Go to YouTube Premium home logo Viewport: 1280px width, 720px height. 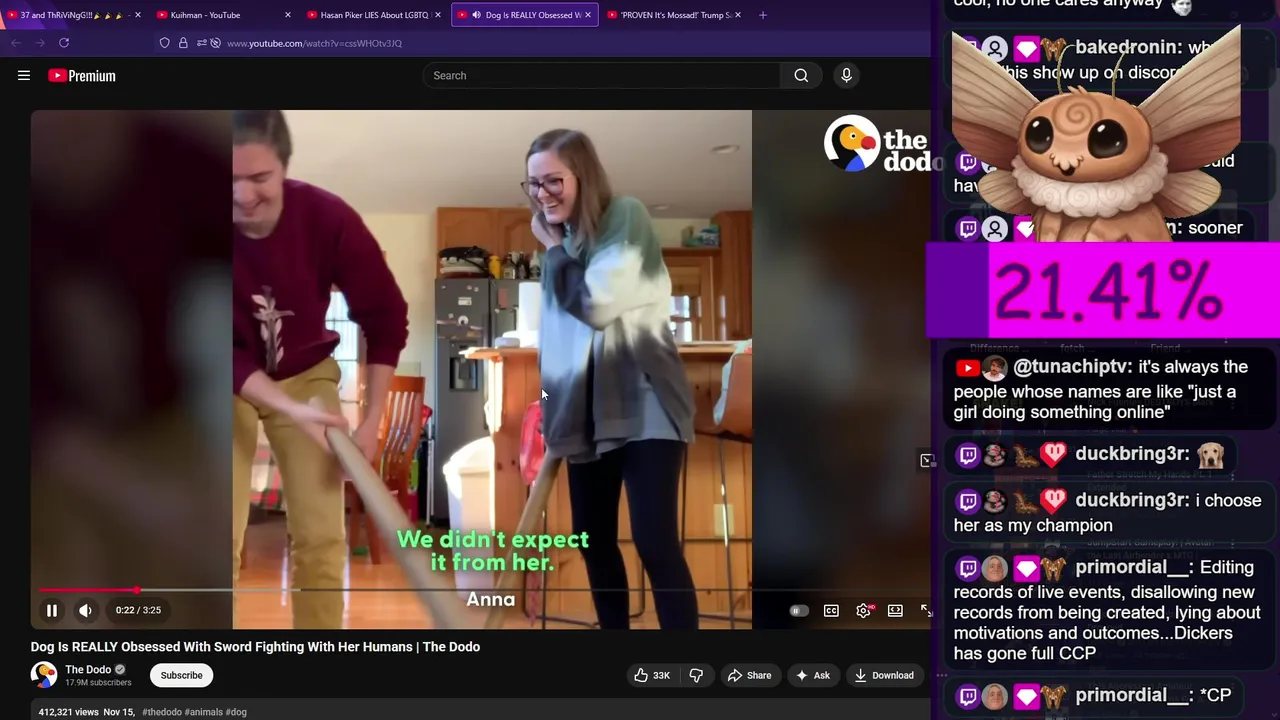point(82,76)
